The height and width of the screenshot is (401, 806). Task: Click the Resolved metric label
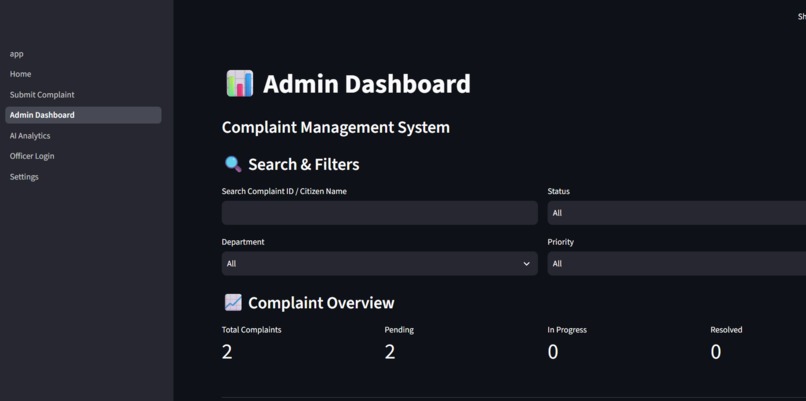pos(726,330)
